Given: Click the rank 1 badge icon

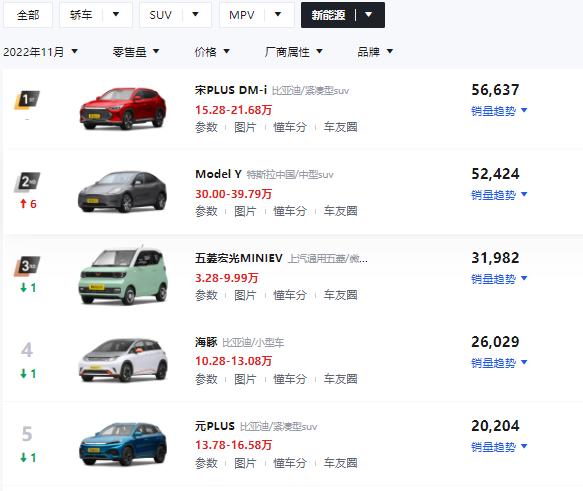Looking at the screenshot, I should pyautogui.click(x=27, y=100).
